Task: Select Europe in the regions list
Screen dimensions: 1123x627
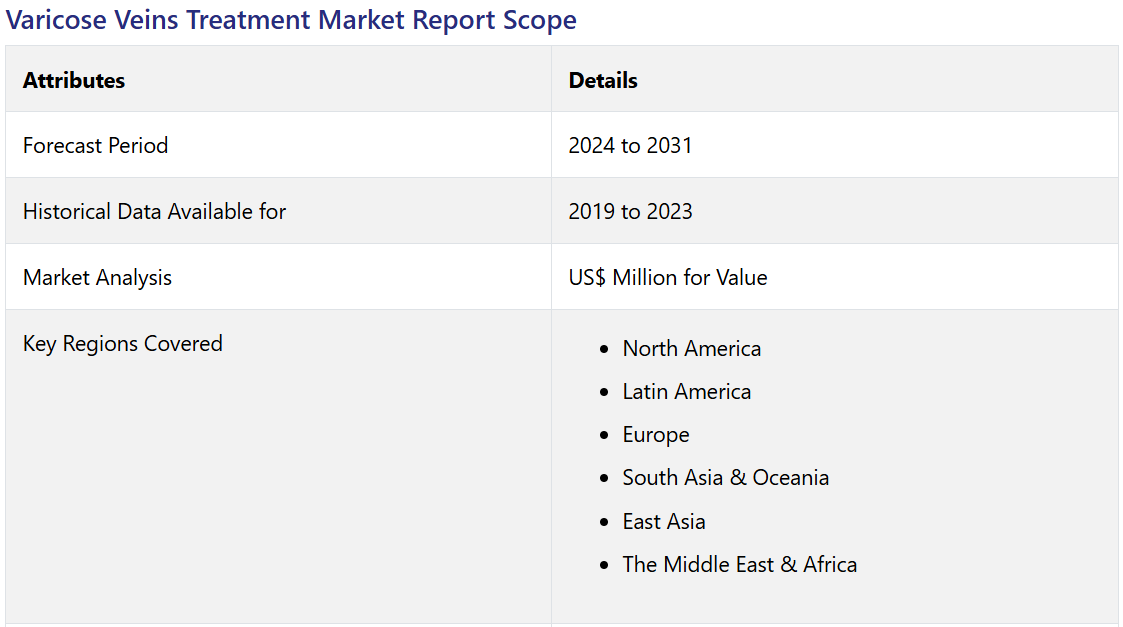Action: 656,434
